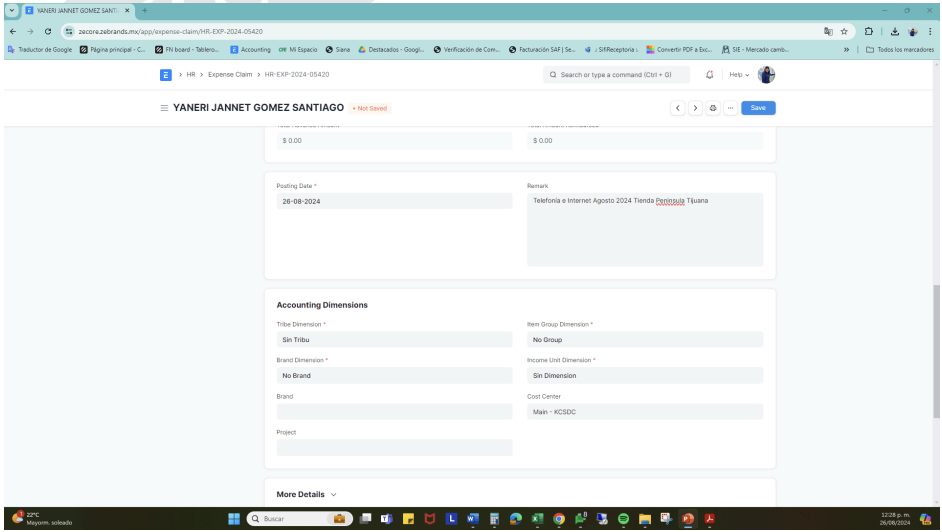Expand the More Details section

point(306,494)
